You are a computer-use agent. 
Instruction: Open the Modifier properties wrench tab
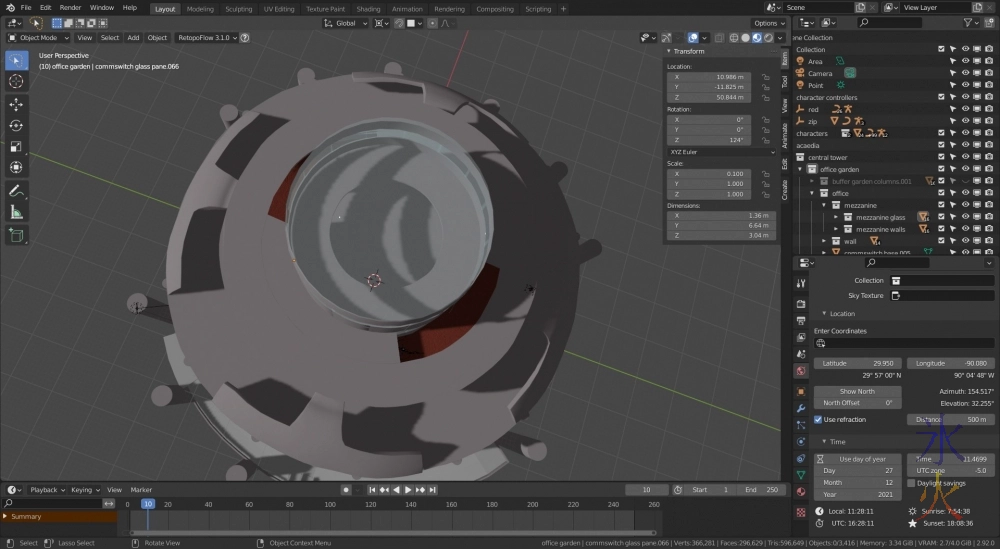click(x=801, y=408)
